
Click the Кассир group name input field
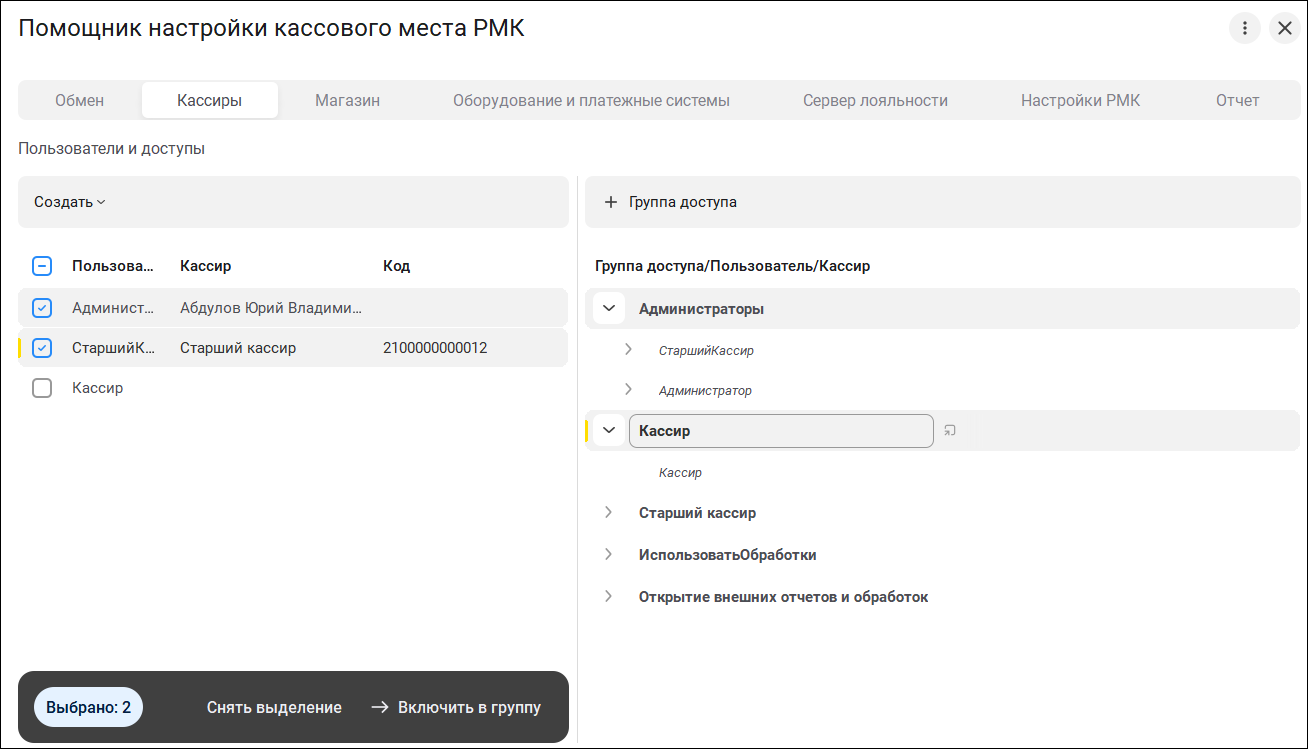coord(780,431)
